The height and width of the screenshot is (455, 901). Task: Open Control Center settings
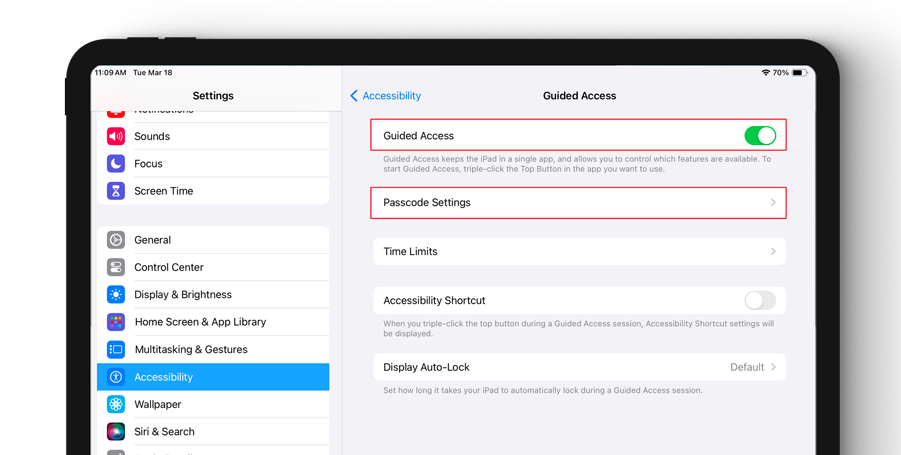click(213, 267)
